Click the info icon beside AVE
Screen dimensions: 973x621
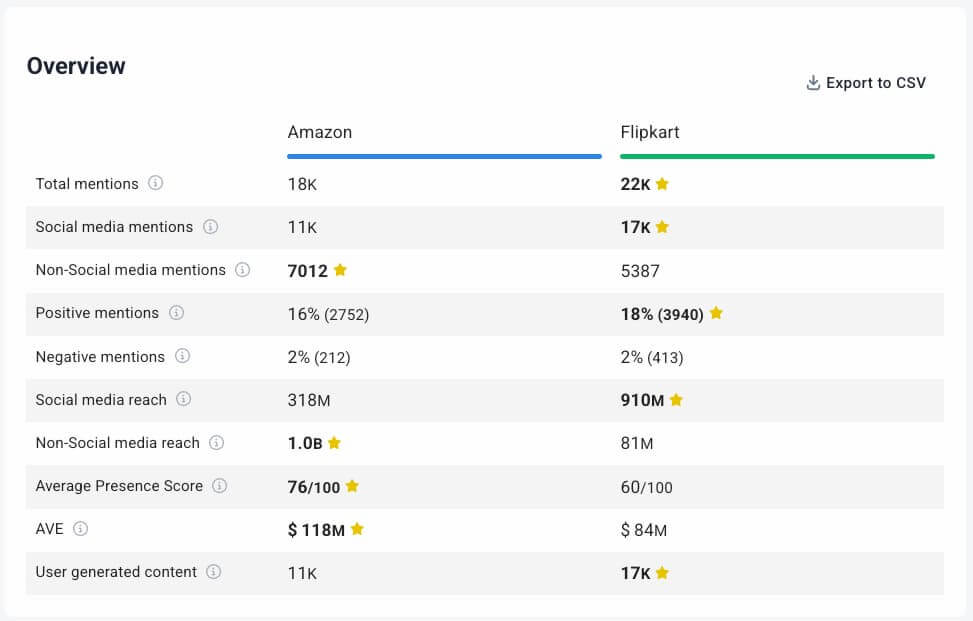[x=81, y=529]
